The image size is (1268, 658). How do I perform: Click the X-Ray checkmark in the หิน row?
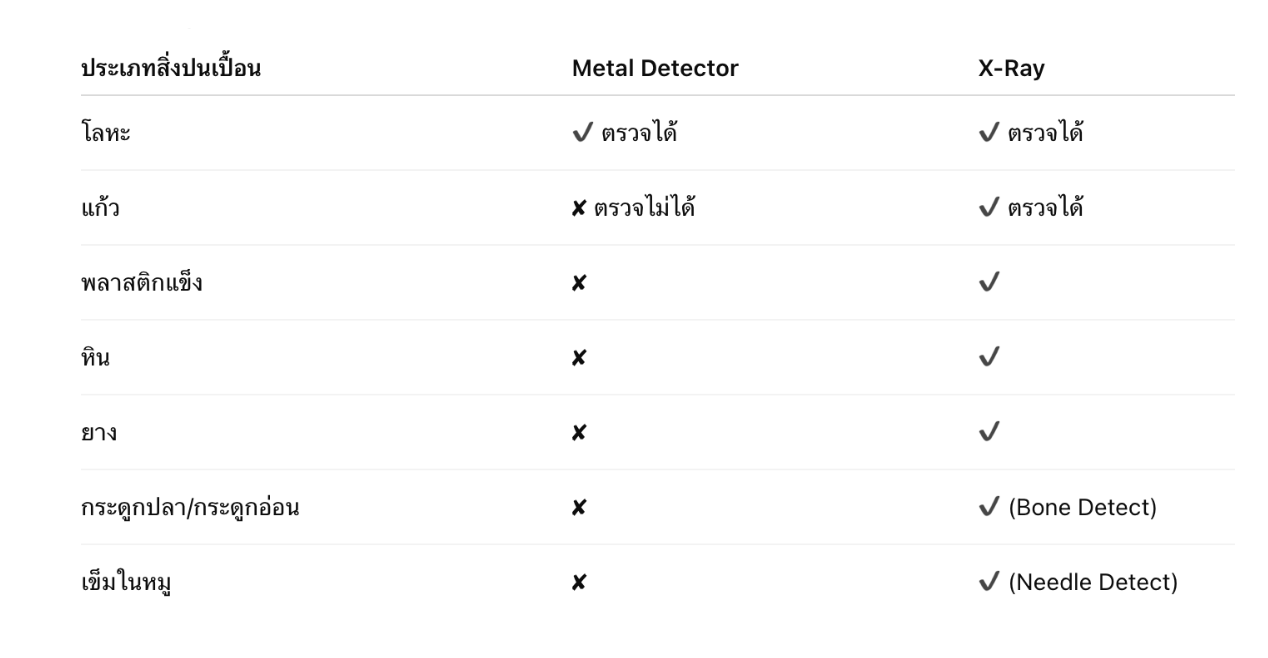989,358
